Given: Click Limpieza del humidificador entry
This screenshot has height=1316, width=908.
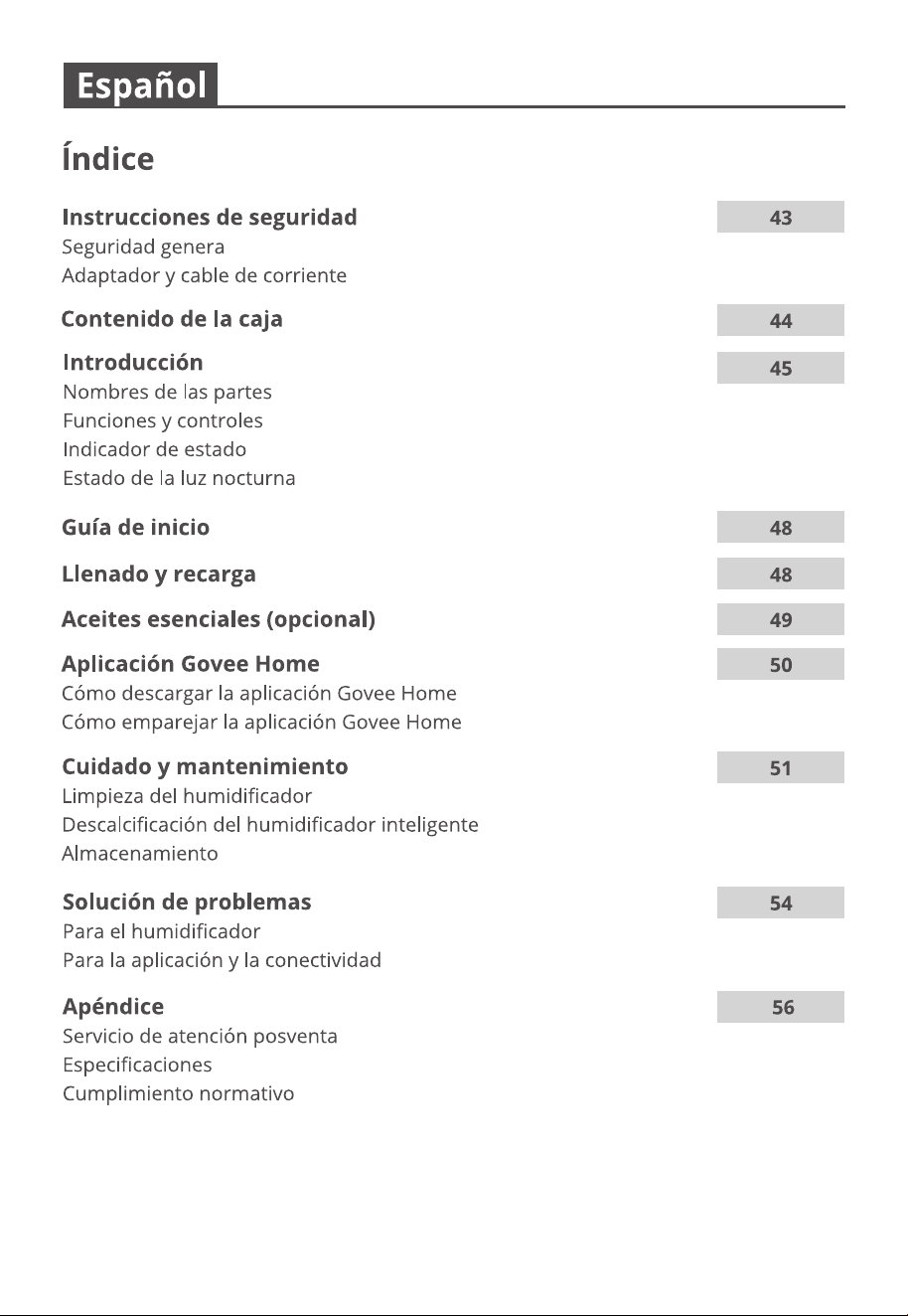Looking at the screenshot, I should [187, 796].
